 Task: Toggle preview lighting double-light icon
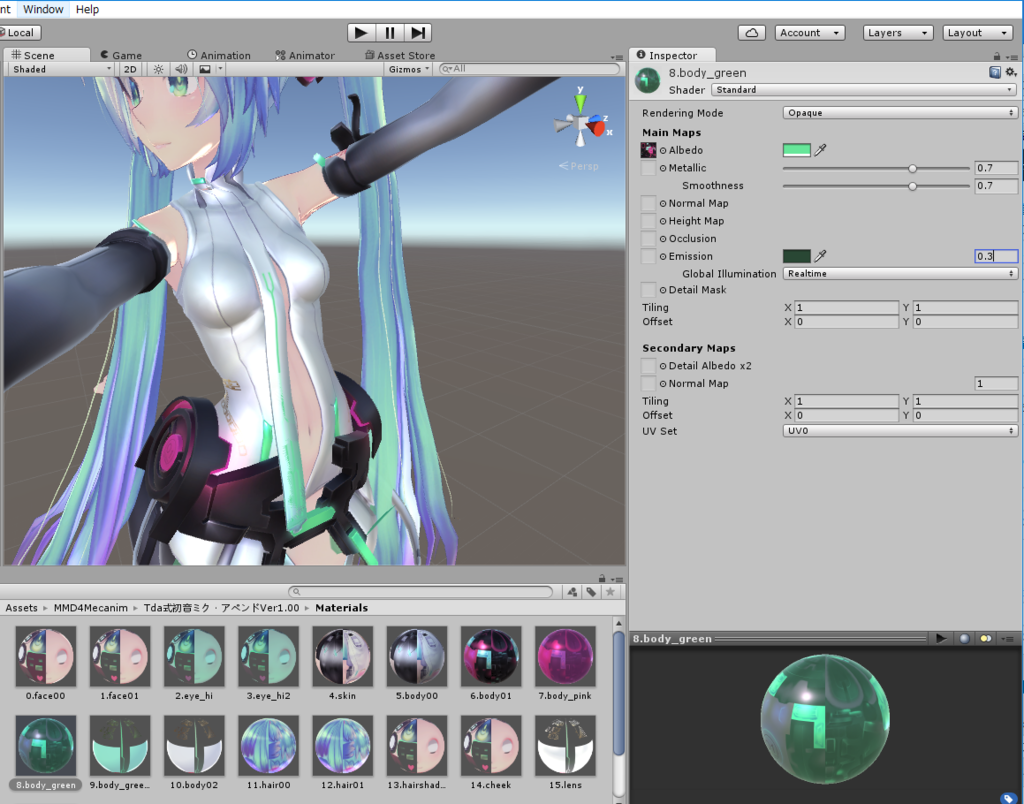pyautogui.click(x=985, y=638)
